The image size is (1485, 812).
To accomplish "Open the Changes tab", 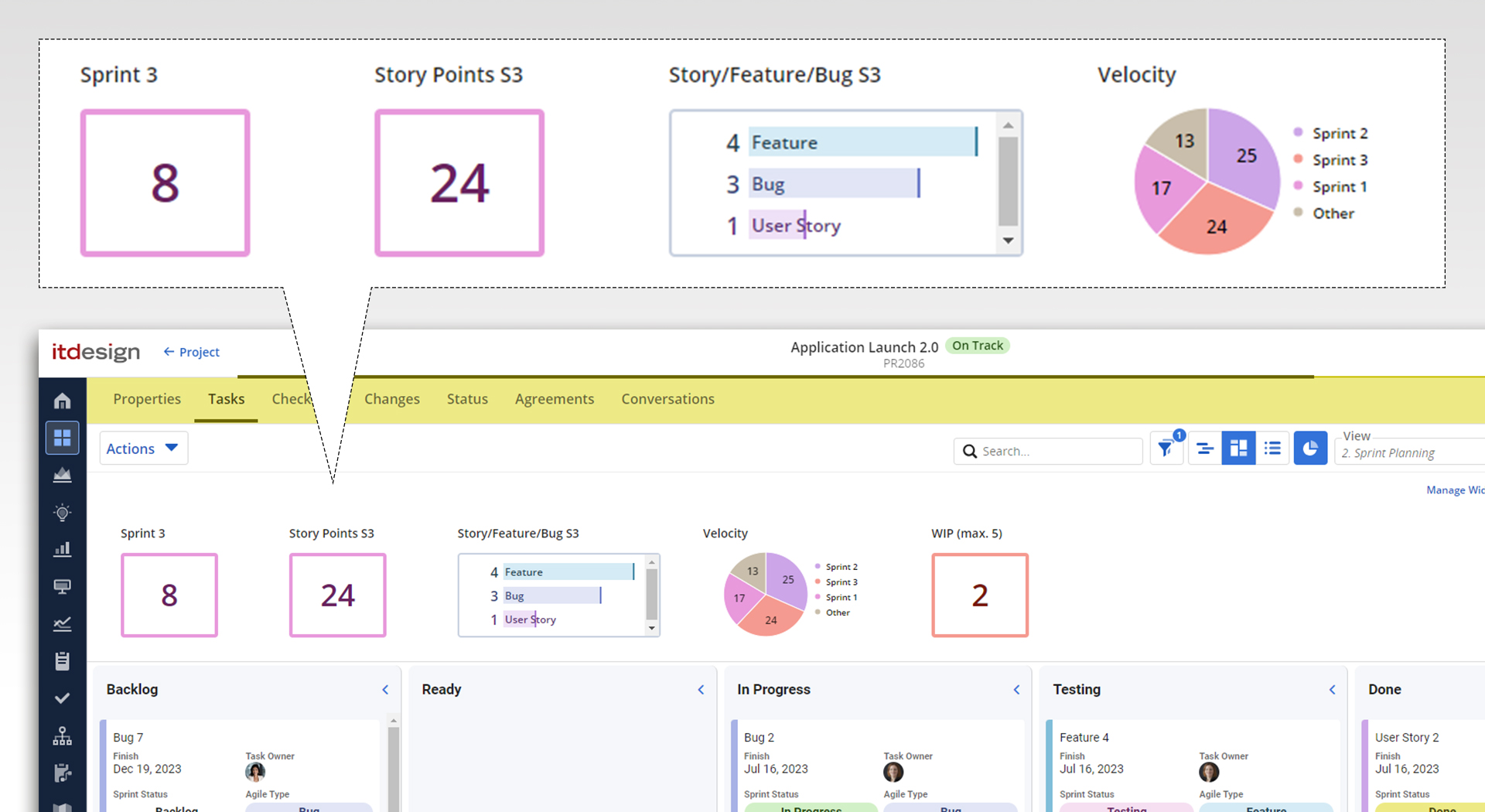I will pyautogui.click(x=392, y=399).
